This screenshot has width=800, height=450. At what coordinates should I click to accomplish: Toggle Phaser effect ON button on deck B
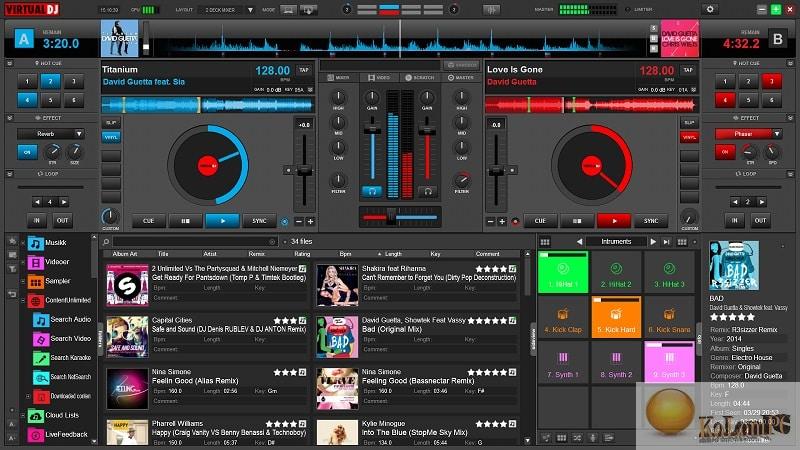pos(725,152)
